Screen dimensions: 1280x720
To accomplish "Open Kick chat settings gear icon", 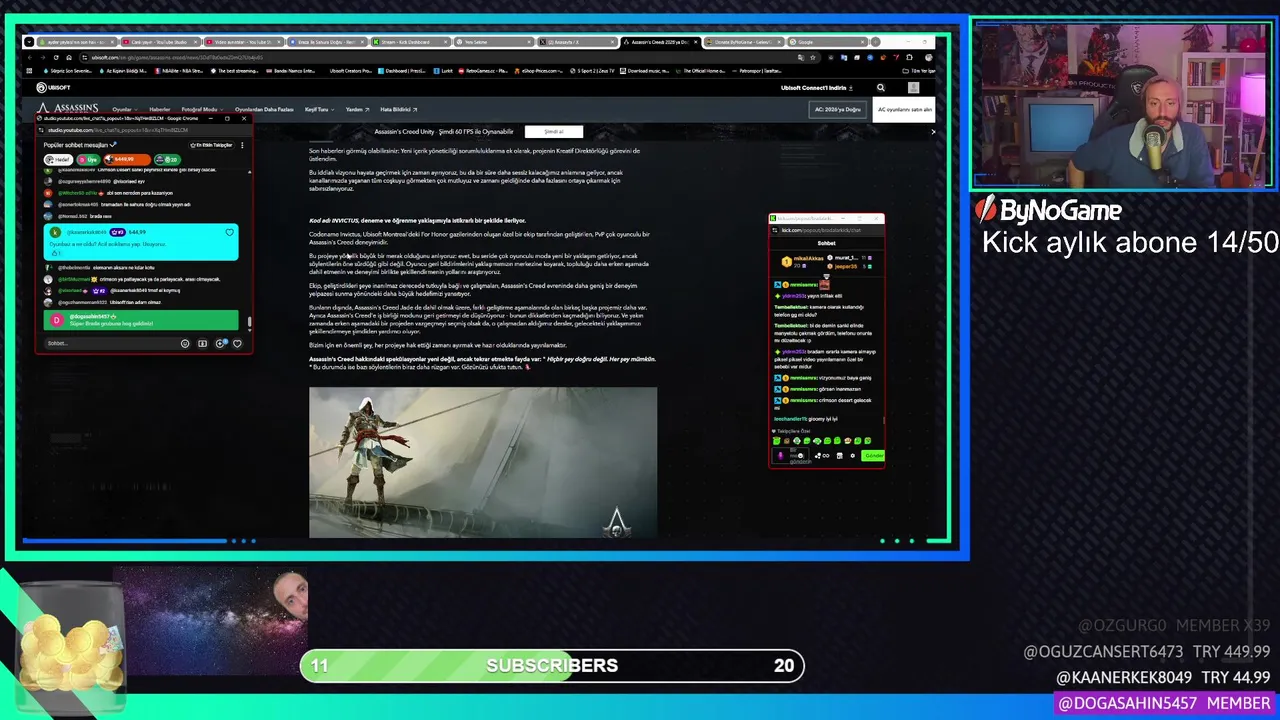I will pyautogui.click(x=852, y=456).
